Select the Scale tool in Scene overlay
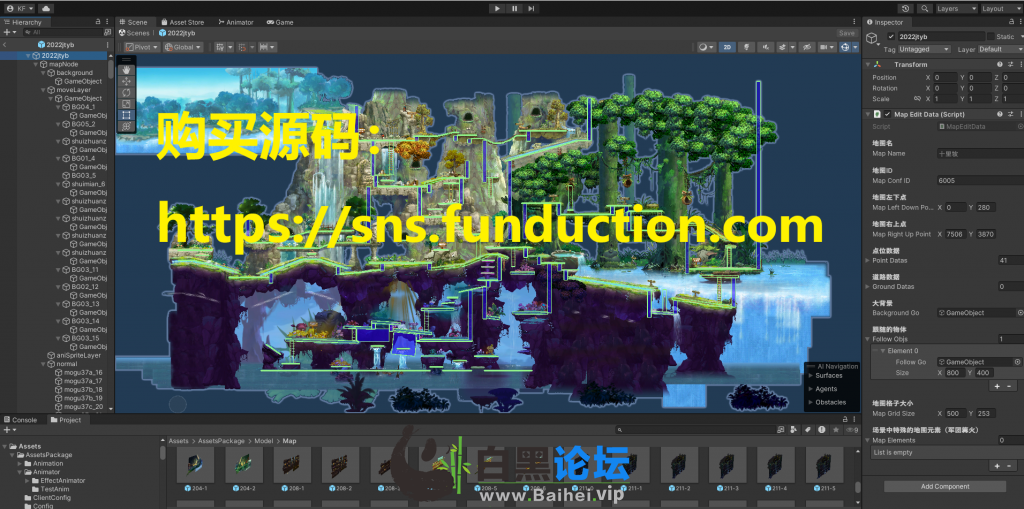 coord(127,103)
